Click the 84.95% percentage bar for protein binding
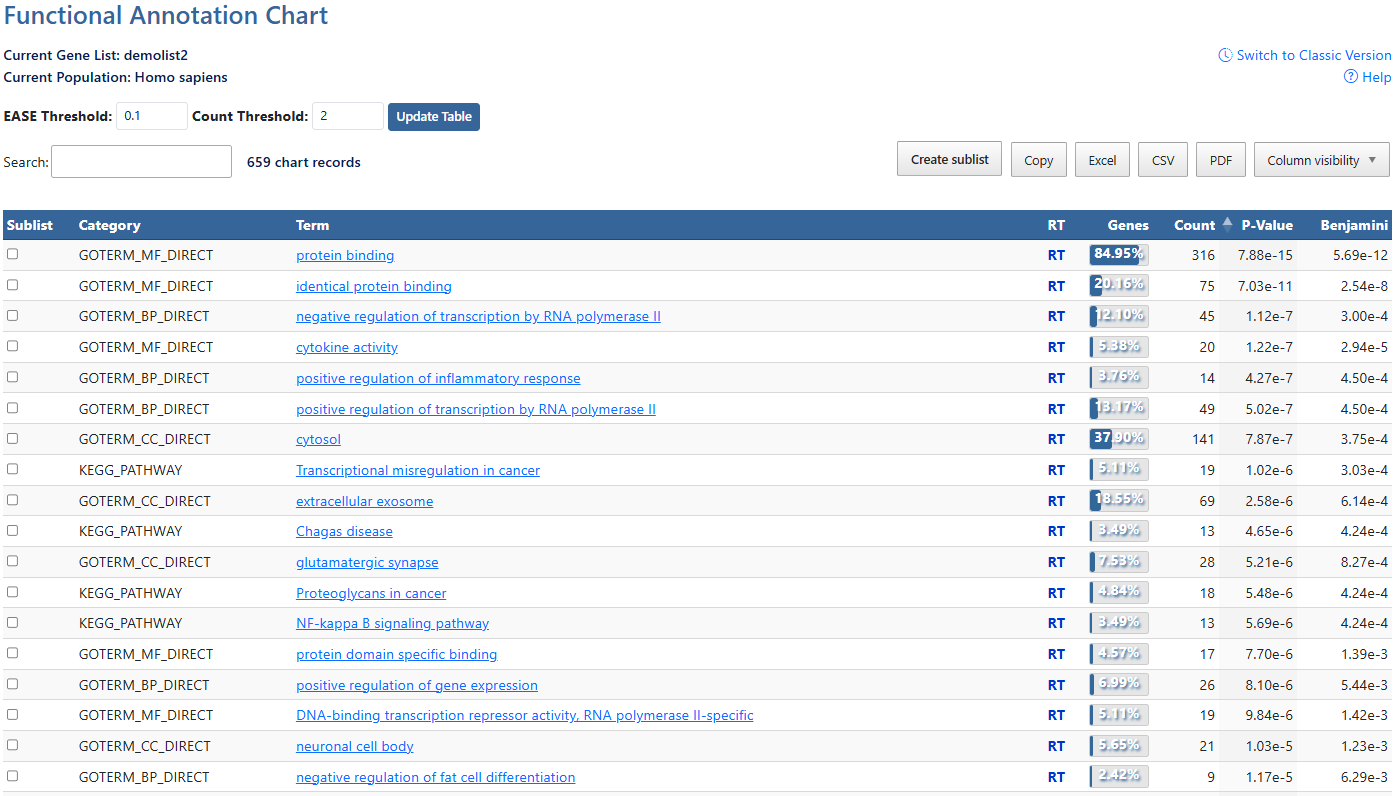Screen dimensions: 1399x796 point(1117,255)
